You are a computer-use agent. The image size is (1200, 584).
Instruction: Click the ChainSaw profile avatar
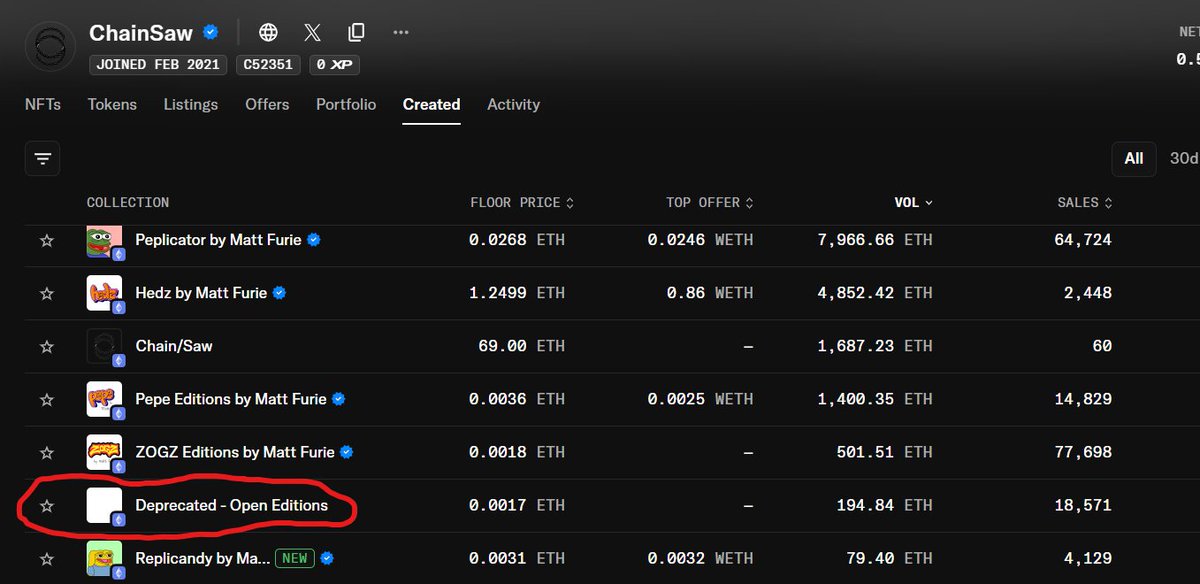coord(50,46)
